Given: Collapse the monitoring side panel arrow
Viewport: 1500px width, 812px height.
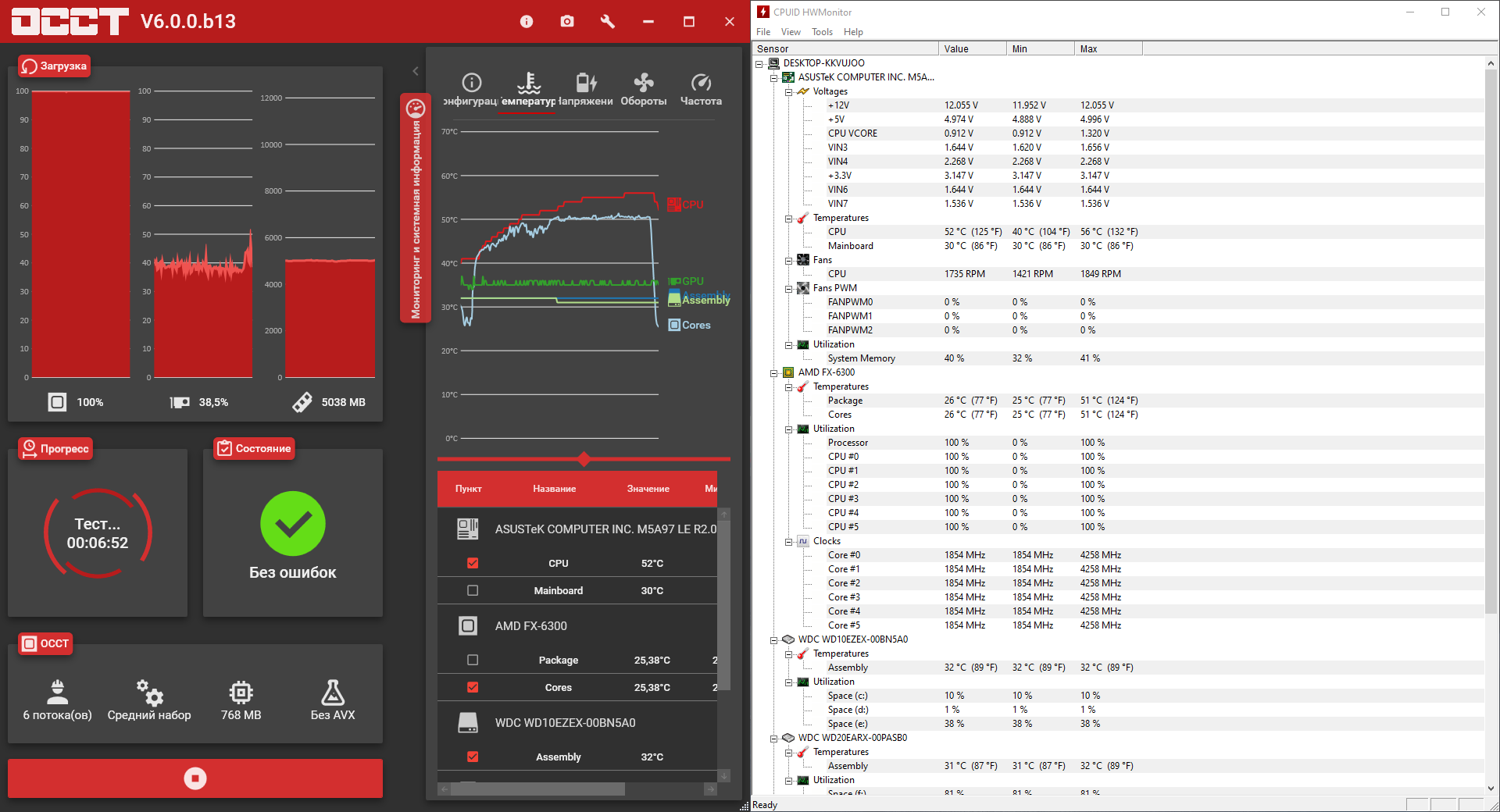Looking at the screenshot, I should (416, 71).
